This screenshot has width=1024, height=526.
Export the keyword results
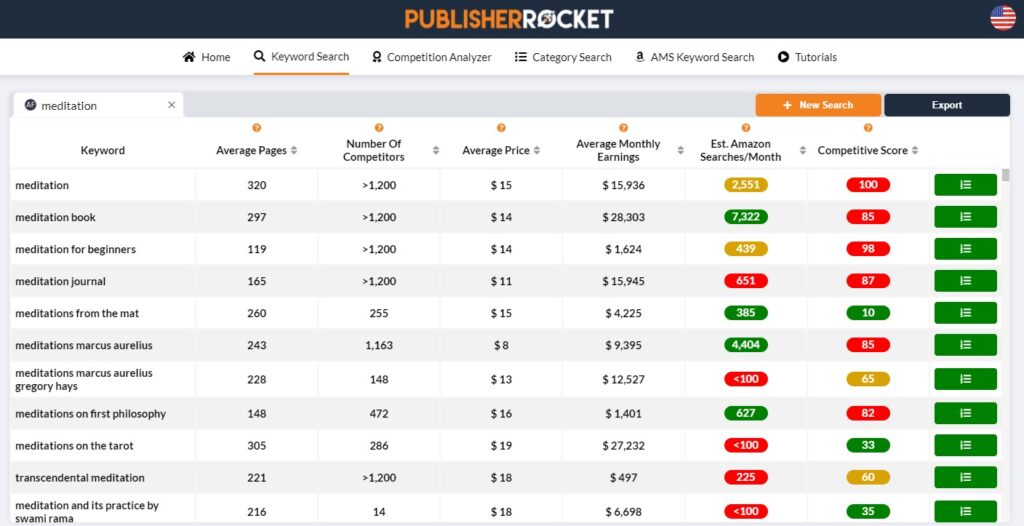pyautogui.click(x=947, y=105)
